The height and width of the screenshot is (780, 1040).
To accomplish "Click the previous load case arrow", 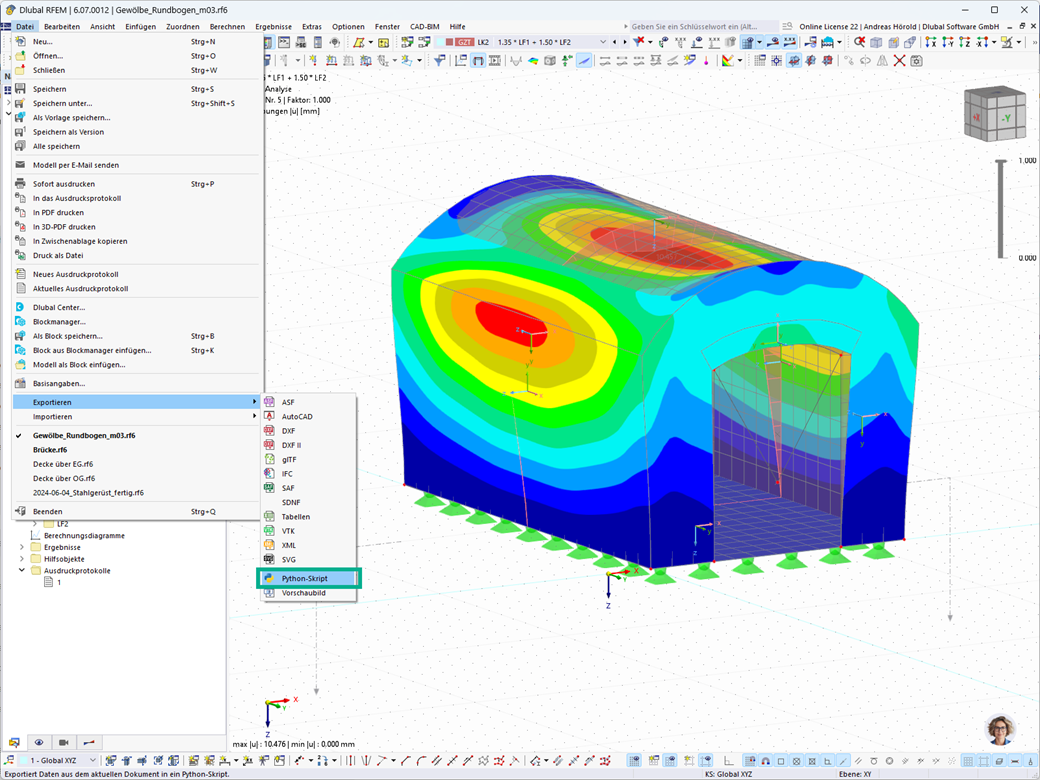I will click(615, 42).
